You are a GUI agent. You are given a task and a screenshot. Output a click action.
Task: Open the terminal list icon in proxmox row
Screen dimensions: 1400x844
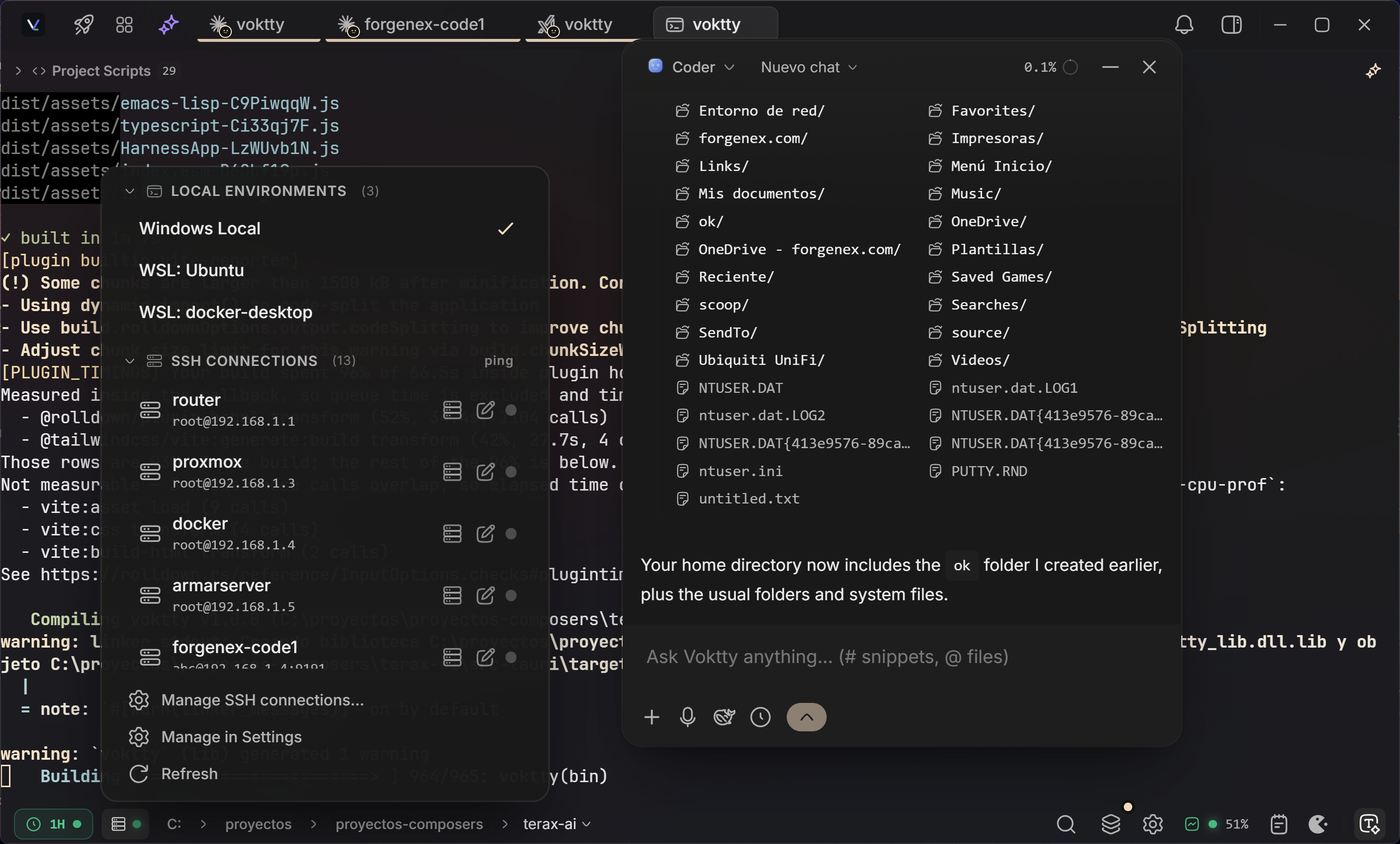(x=452, y=472)
